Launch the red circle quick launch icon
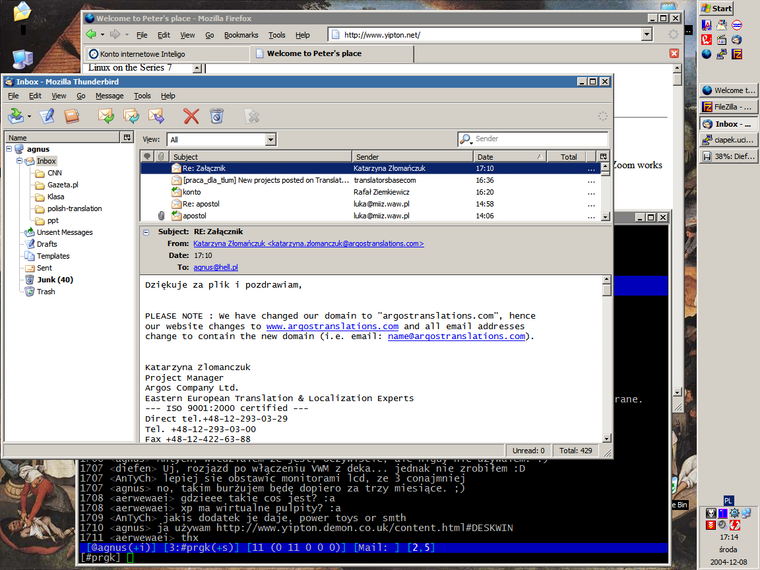Image resolution: width=760 pixels, height=570 pixels. 737,25
